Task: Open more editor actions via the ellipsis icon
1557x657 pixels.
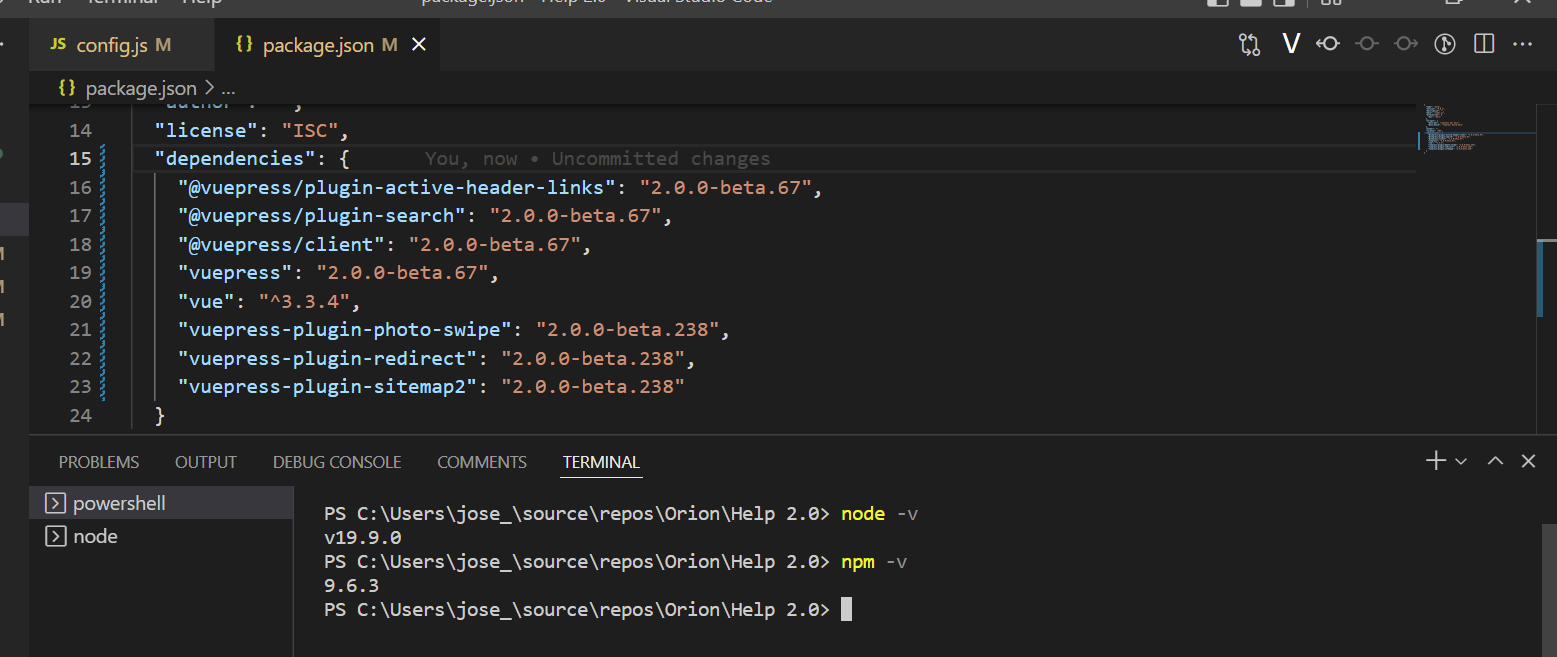Action: point(1524,43)
